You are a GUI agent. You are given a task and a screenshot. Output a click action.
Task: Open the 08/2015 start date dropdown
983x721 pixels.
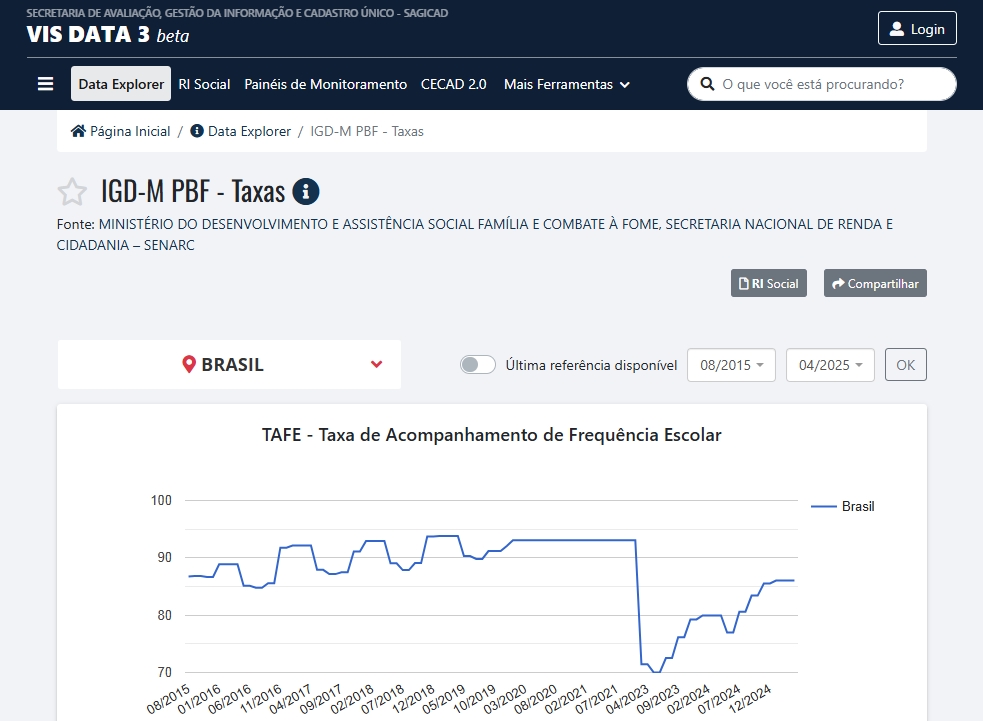[x=732, y=365]
